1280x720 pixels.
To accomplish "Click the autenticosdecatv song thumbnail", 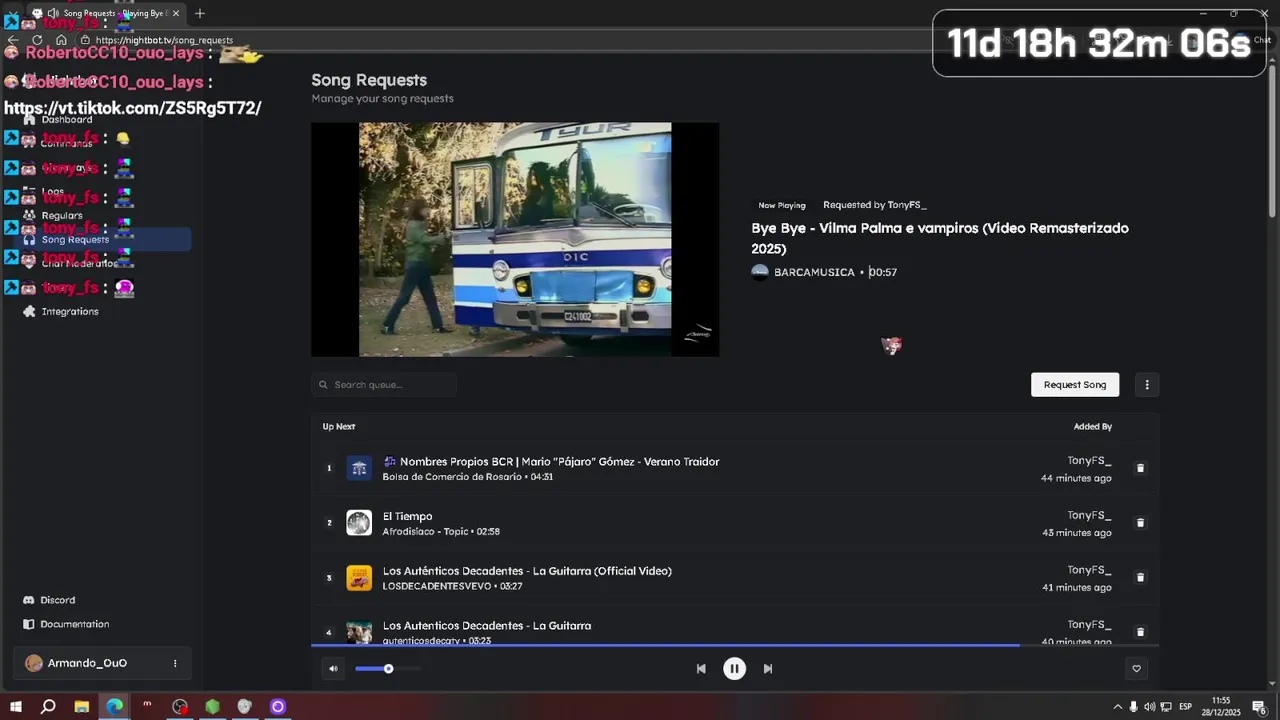I will point(359,632).
